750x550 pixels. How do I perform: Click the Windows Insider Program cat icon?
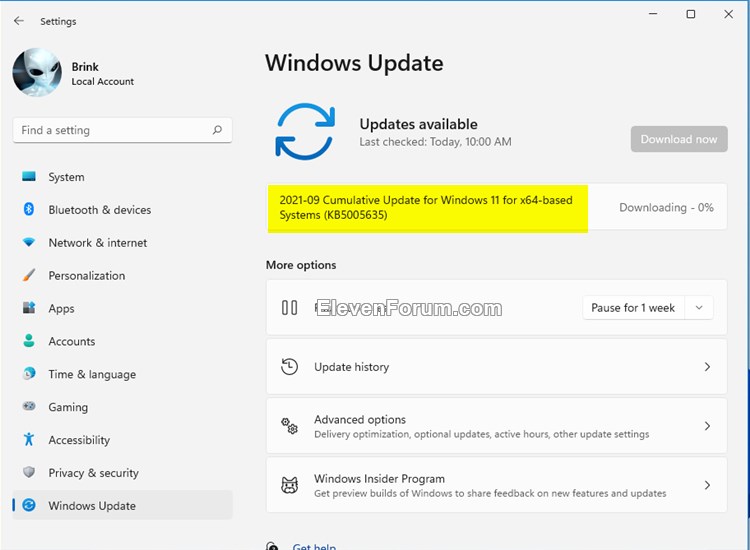pyautogui.click(x=289, y=485)
